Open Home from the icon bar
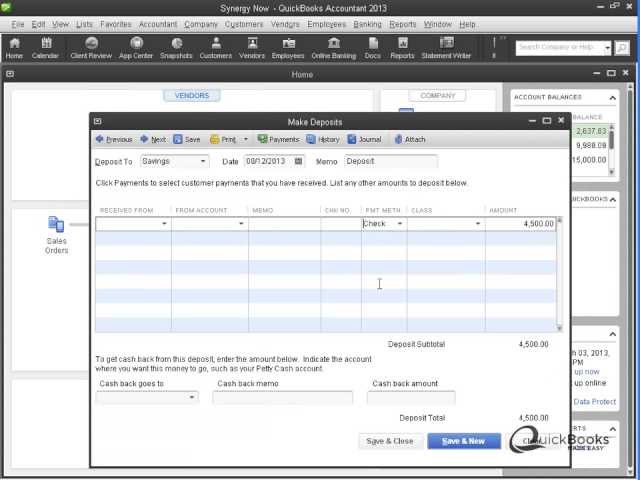Image resolution: width=640 pixels, height=480 pixels. [x=14, y=48]
